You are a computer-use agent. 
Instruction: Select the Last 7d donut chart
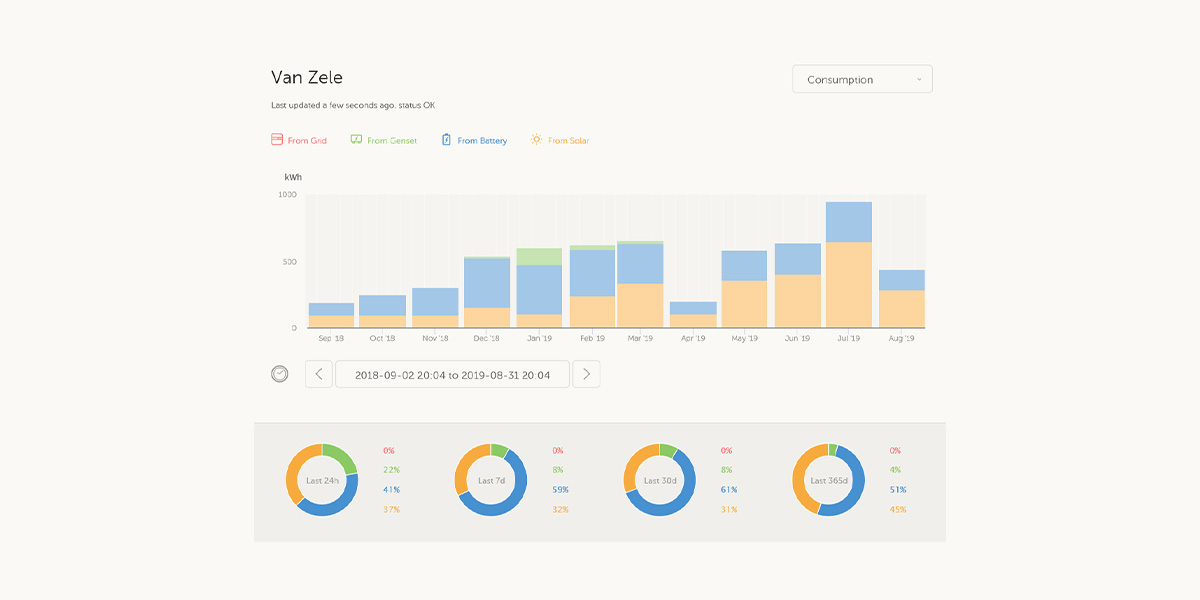point(490,480)
